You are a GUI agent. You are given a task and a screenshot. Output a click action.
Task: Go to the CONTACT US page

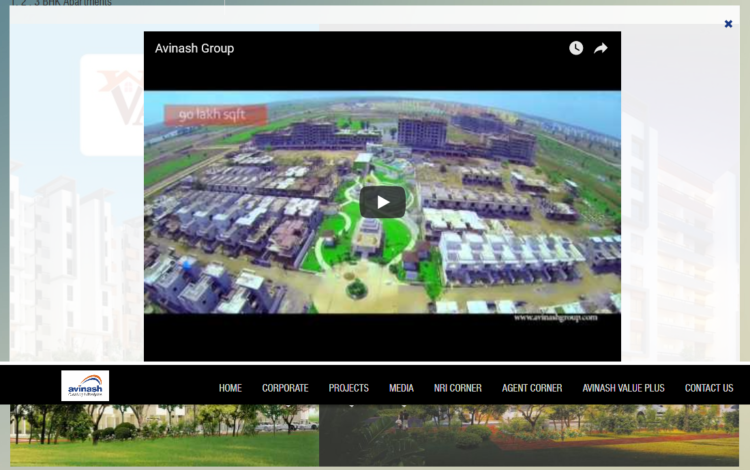(709, 388)
